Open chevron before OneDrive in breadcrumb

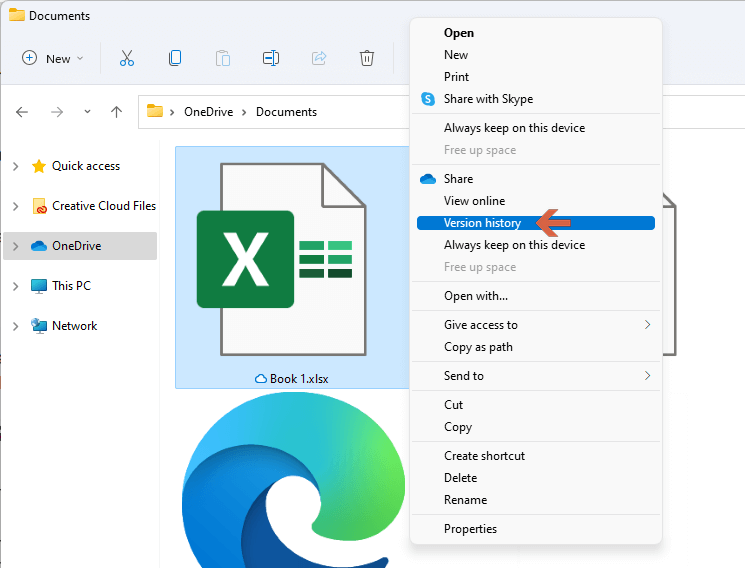click(x=172, y=112)
